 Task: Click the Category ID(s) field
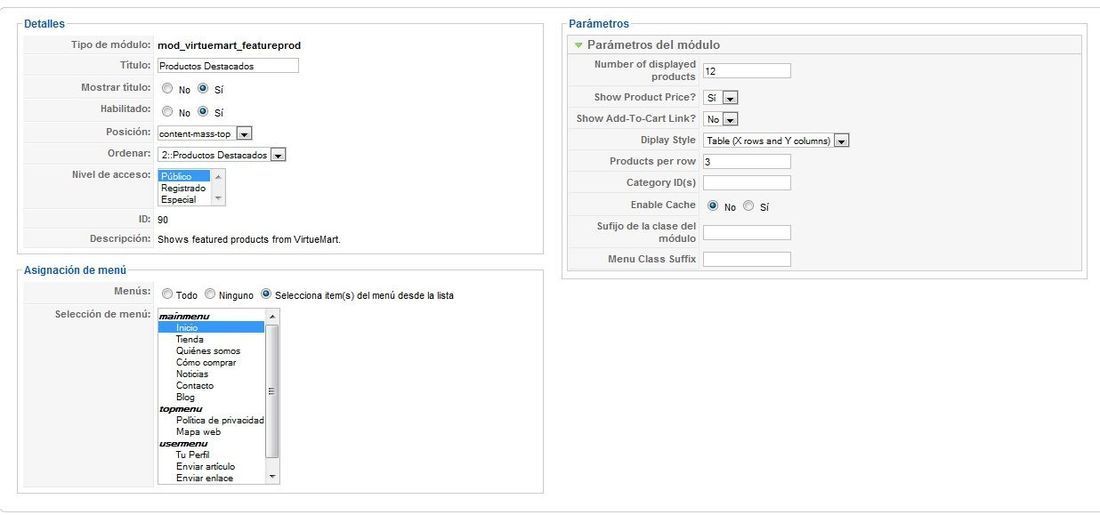point(746,182)
